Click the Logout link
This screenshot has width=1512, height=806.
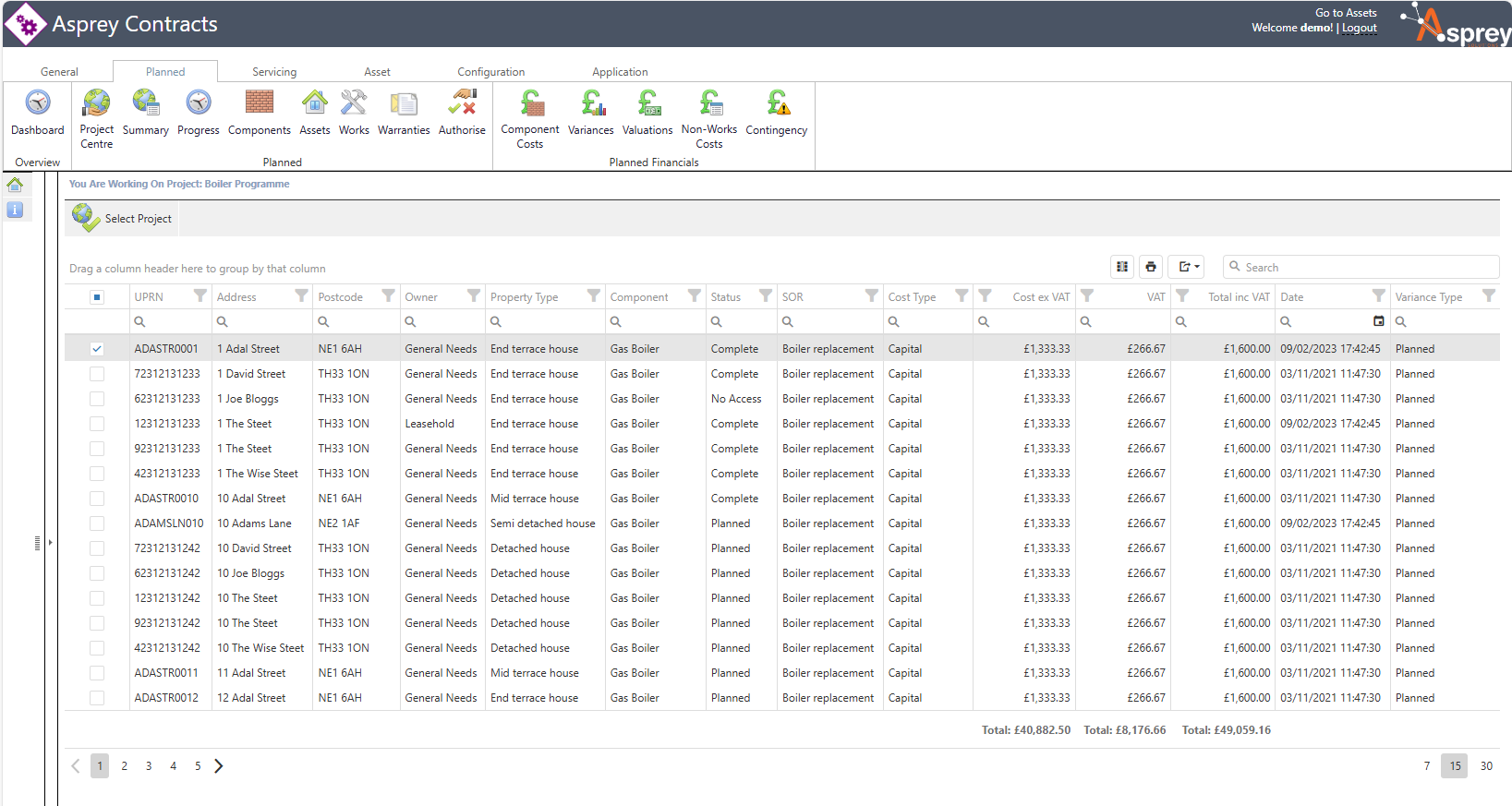pos(1359,28)
